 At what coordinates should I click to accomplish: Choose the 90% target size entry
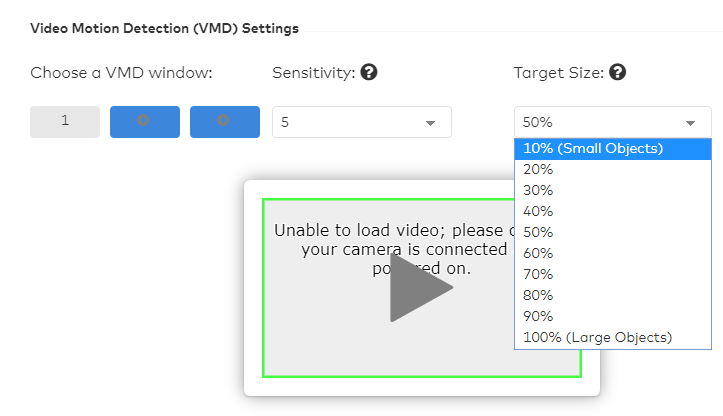tap(539, 316)
